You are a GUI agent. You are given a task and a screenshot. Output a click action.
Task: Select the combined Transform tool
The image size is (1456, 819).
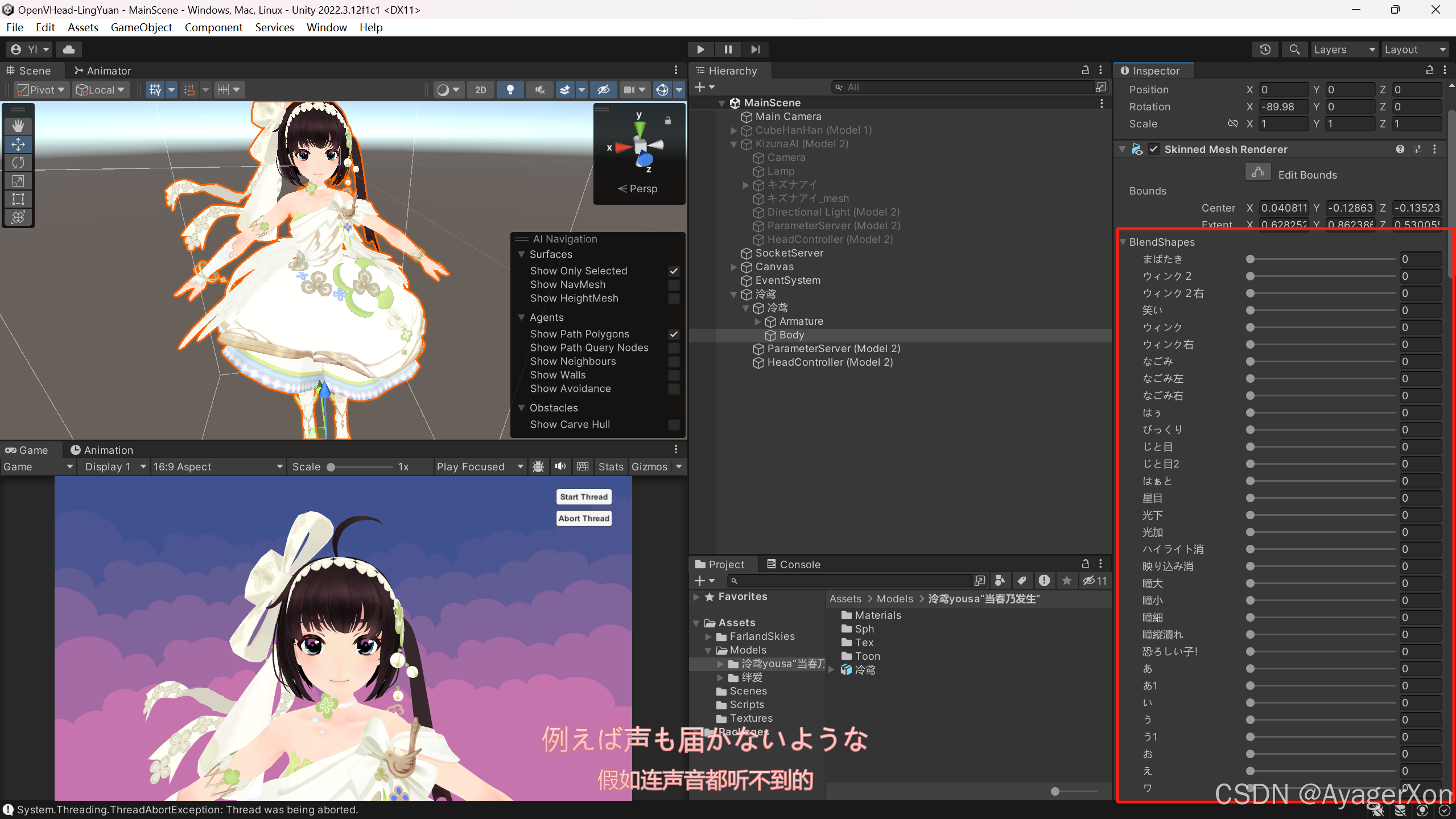click(18, 217)
